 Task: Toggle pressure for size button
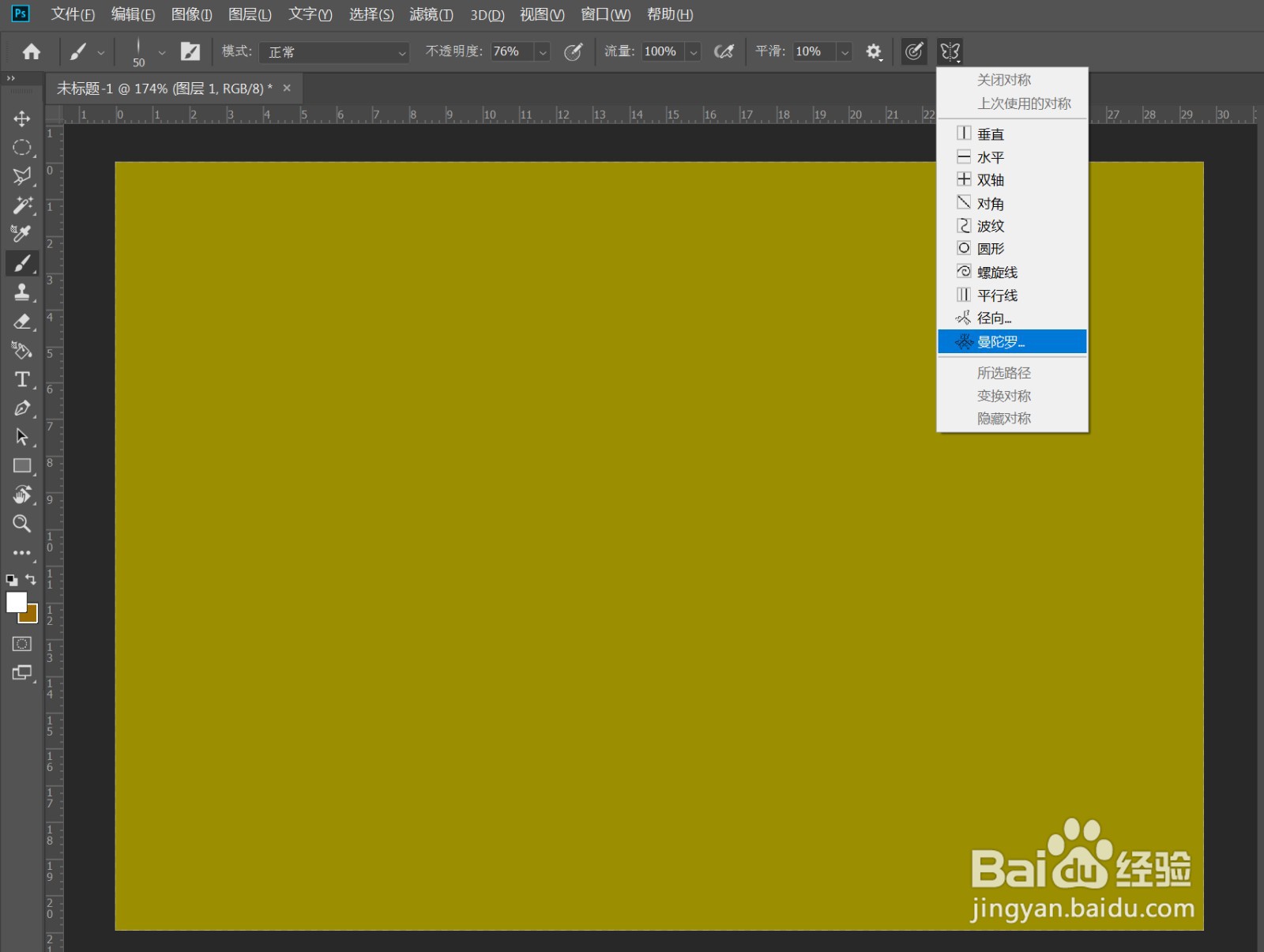[x=913, y=51]
